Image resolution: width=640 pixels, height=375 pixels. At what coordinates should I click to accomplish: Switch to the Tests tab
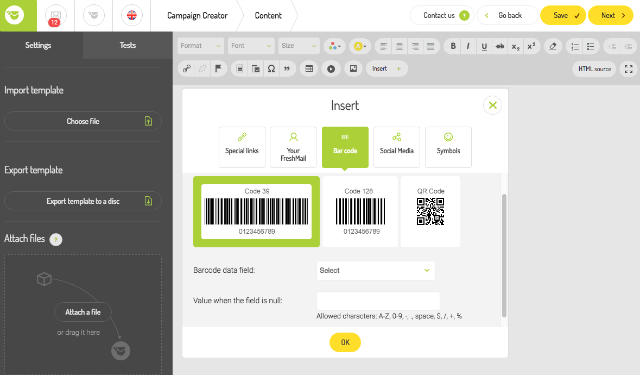tap(128, 45)
